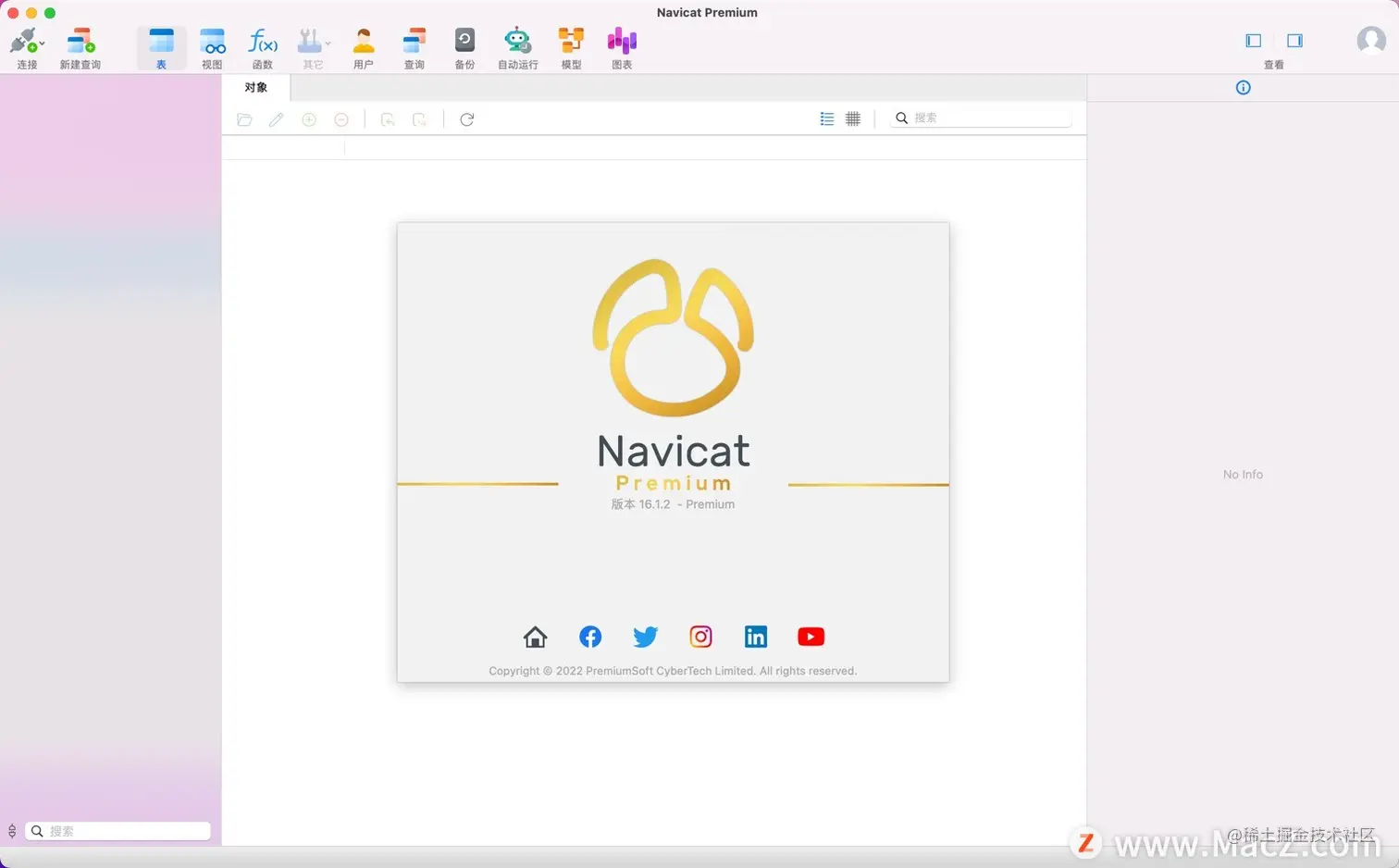Open the Backup (备份) toolbar icon
This screenshot has width=1399, height=868.
coord(464,42)
